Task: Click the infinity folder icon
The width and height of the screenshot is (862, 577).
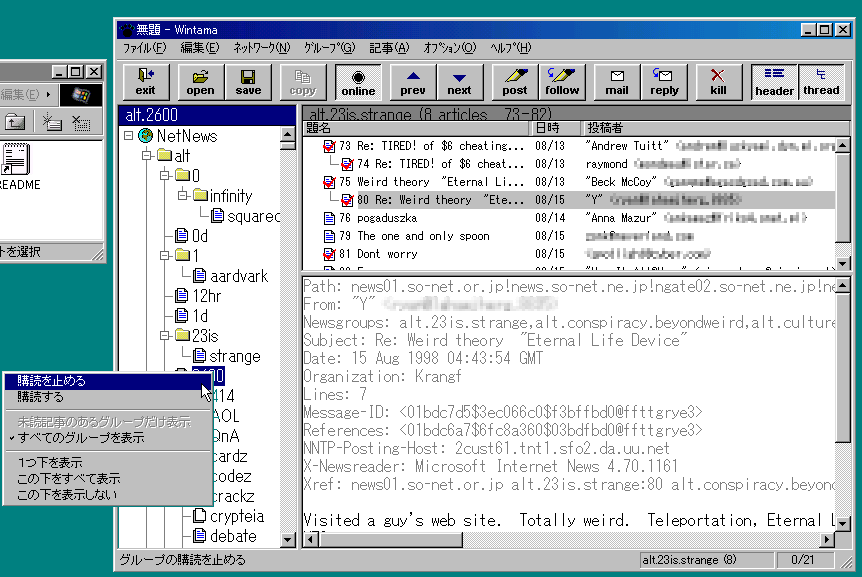Action: point(200,195)
